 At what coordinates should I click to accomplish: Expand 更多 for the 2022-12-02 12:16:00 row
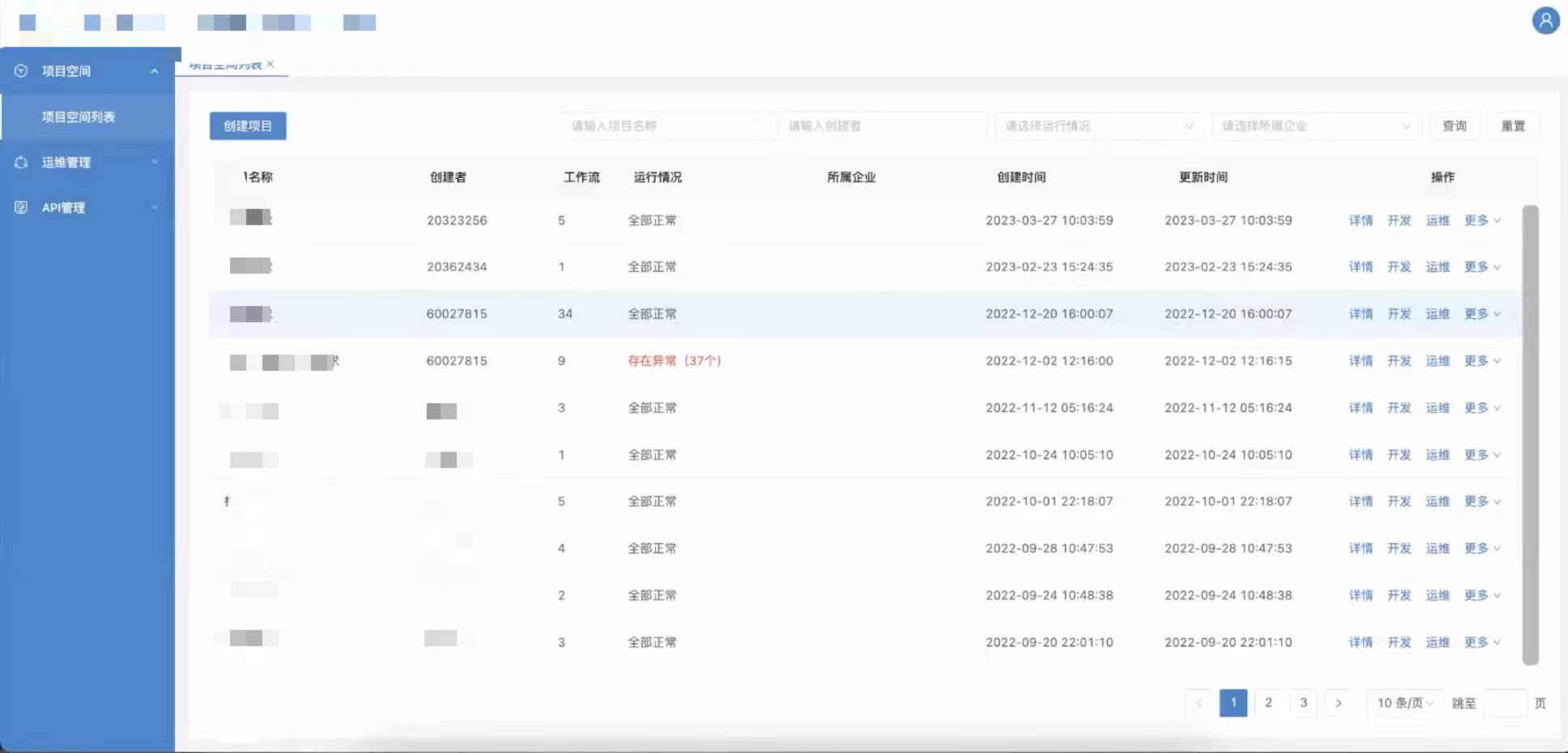tap(1482, 360)
